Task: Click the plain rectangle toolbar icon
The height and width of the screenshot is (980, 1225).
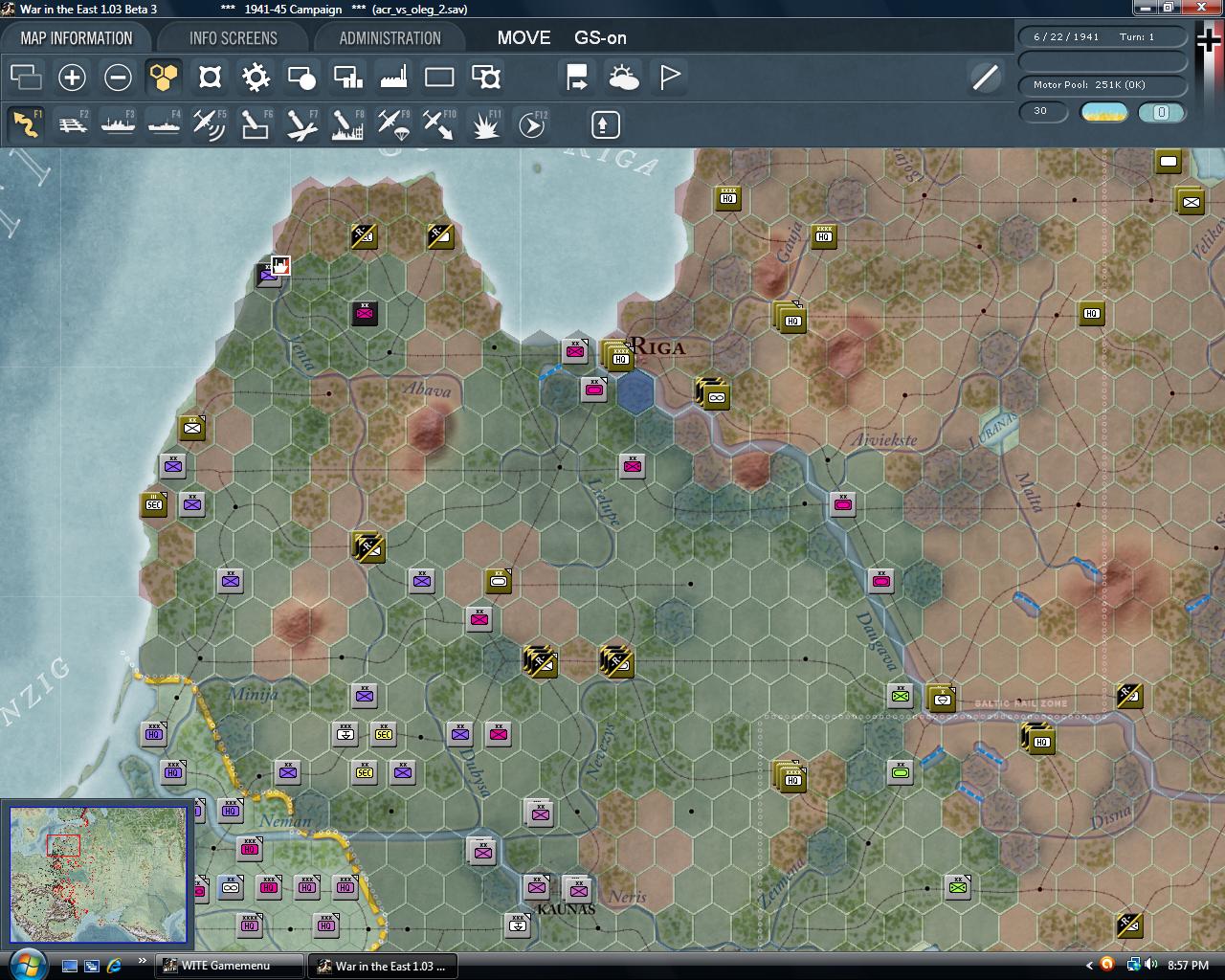Action: pos(439,78)
